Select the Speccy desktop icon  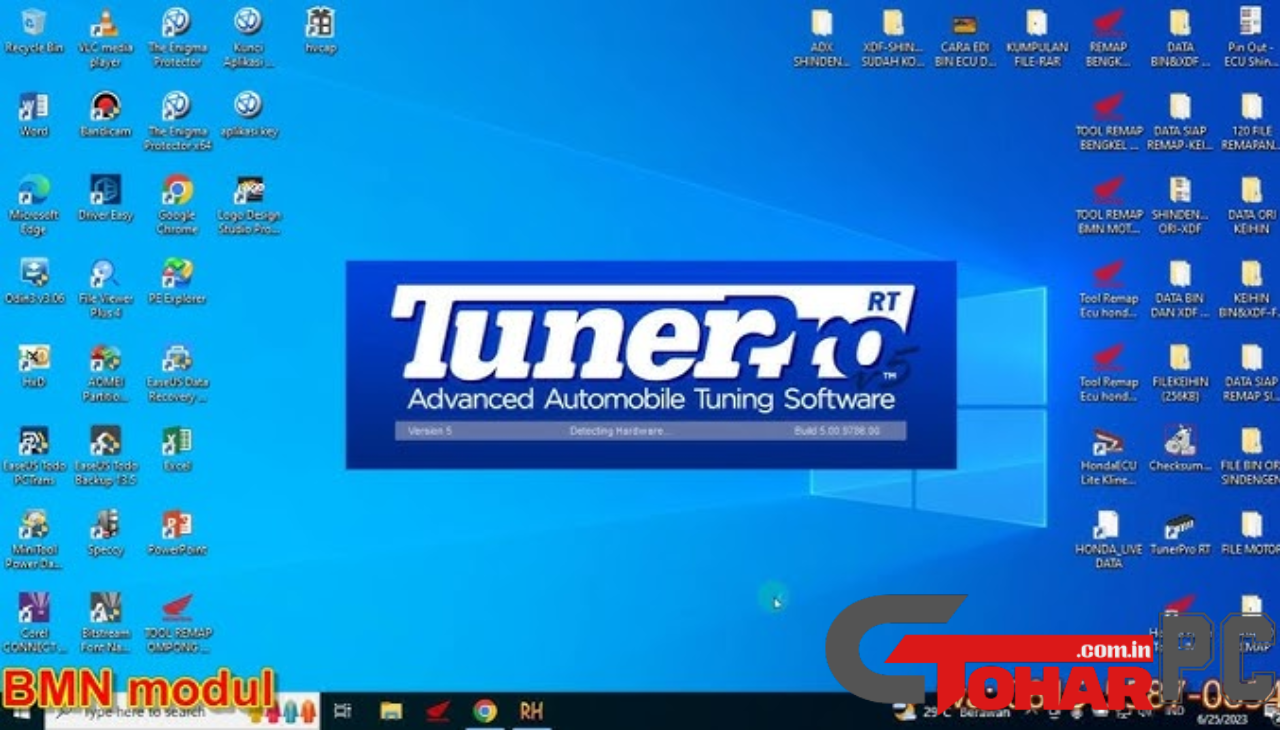105,533
